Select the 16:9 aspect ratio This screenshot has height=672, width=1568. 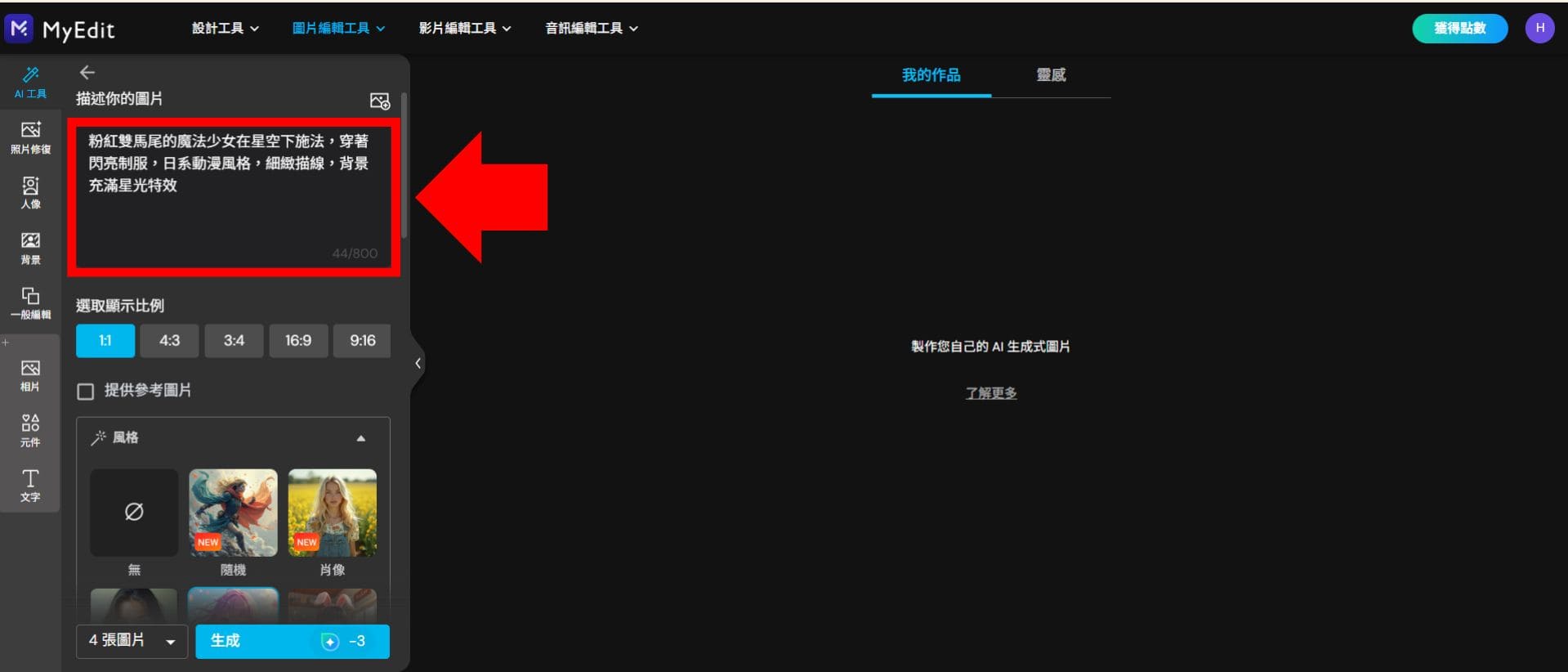tap(298, 341)
